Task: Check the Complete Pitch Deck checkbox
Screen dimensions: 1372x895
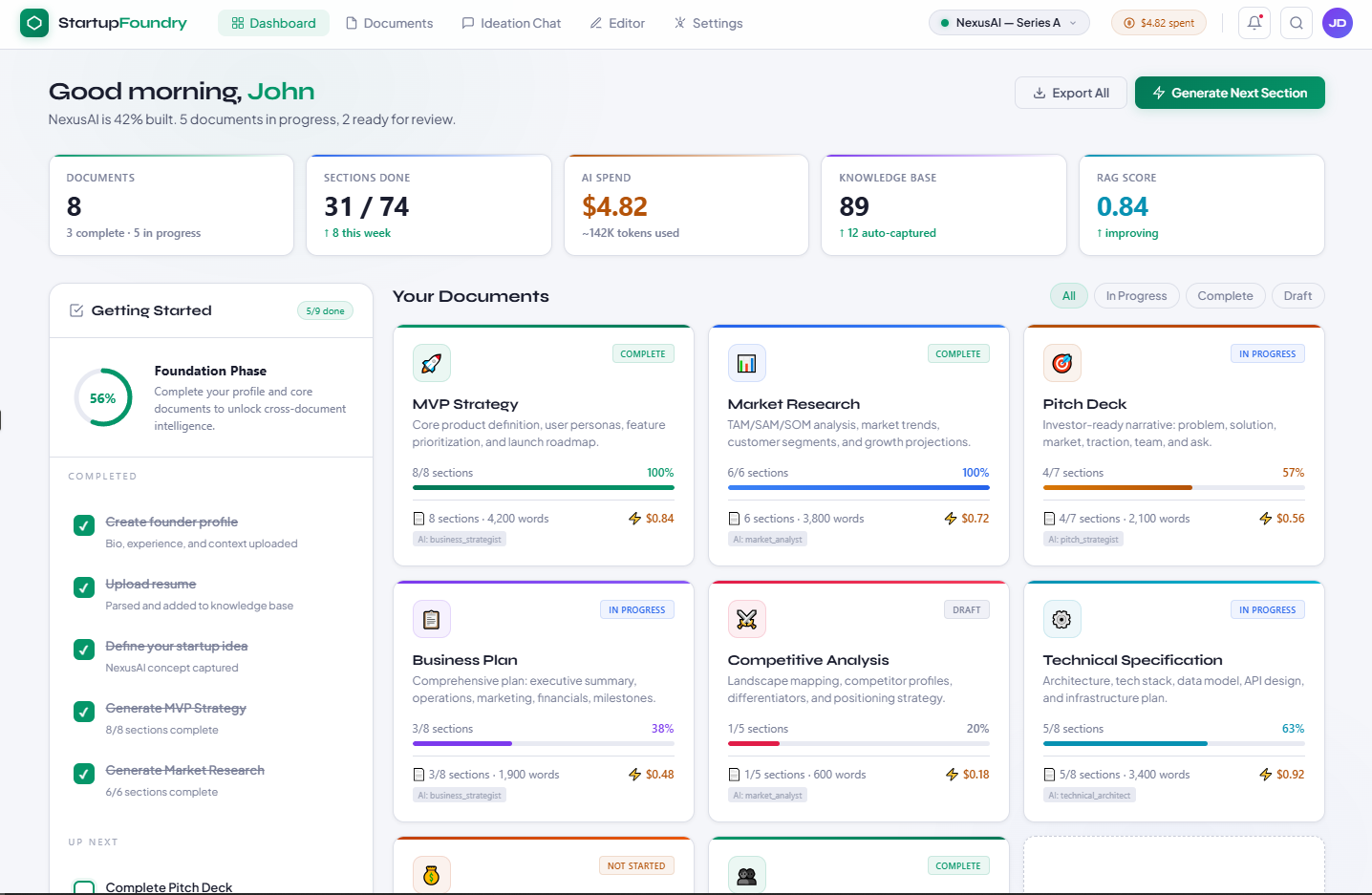Action: click(x=84, y=887)
